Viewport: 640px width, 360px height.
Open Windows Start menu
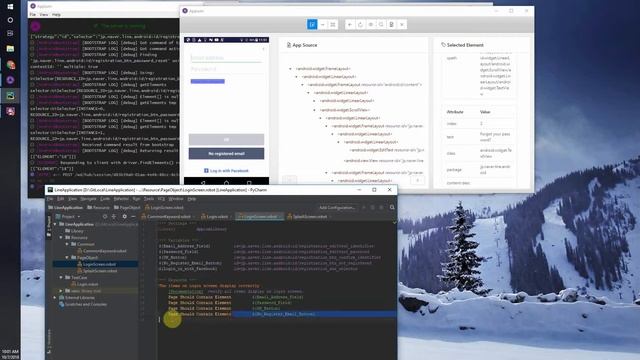(10, 7)
